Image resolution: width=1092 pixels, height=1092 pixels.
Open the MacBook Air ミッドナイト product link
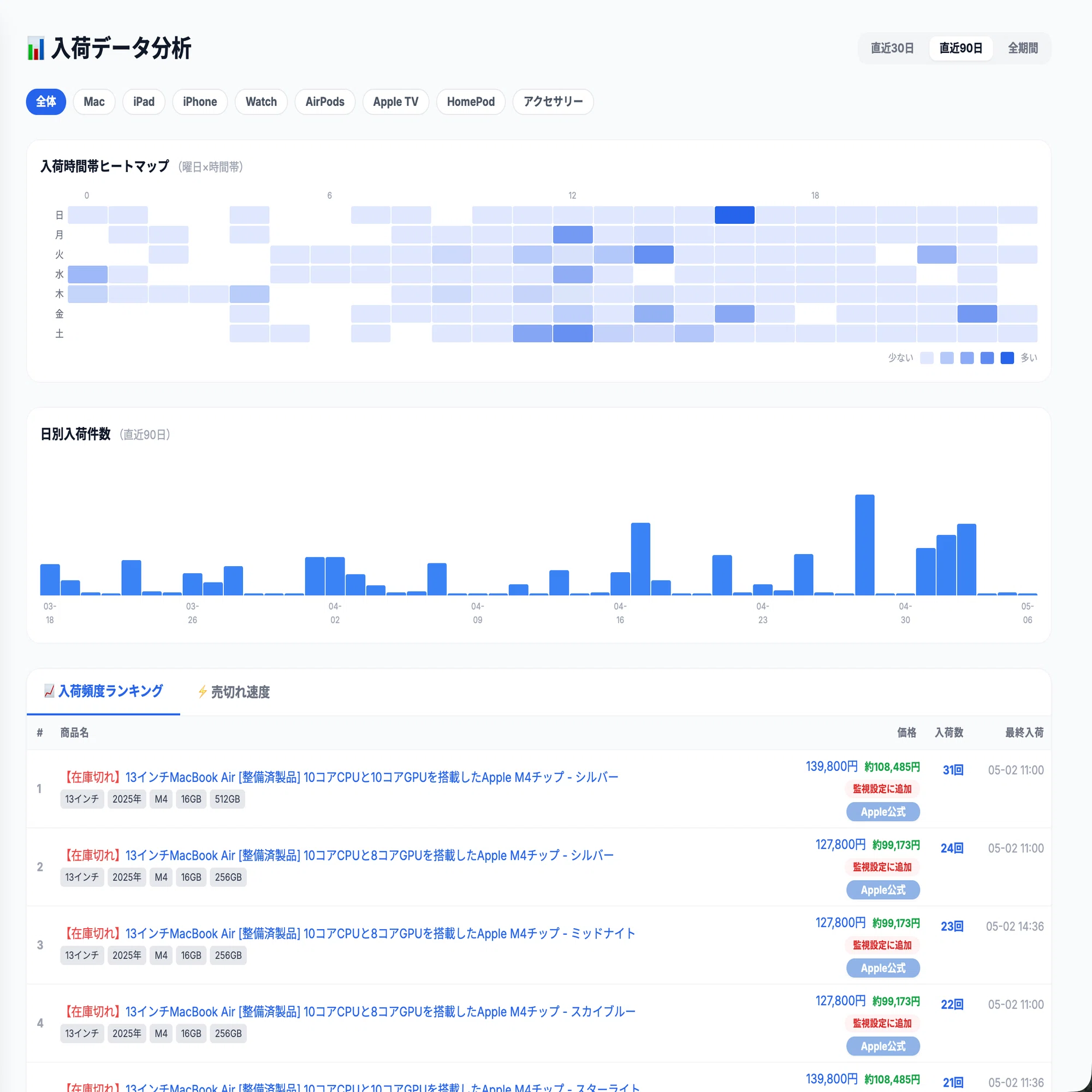coord(348,933)
